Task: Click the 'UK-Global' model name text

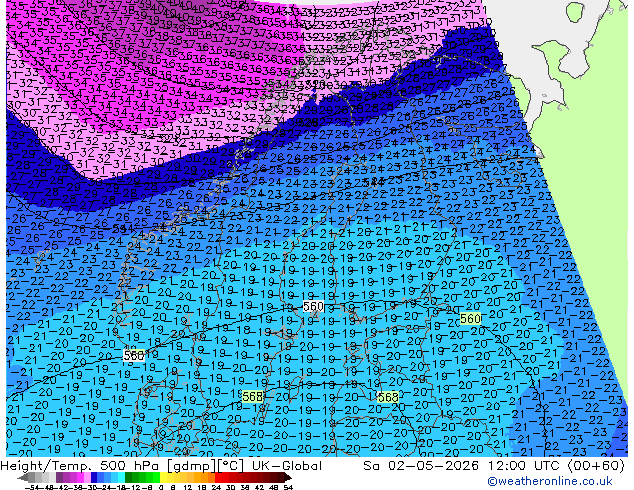Action: [287, 466]
